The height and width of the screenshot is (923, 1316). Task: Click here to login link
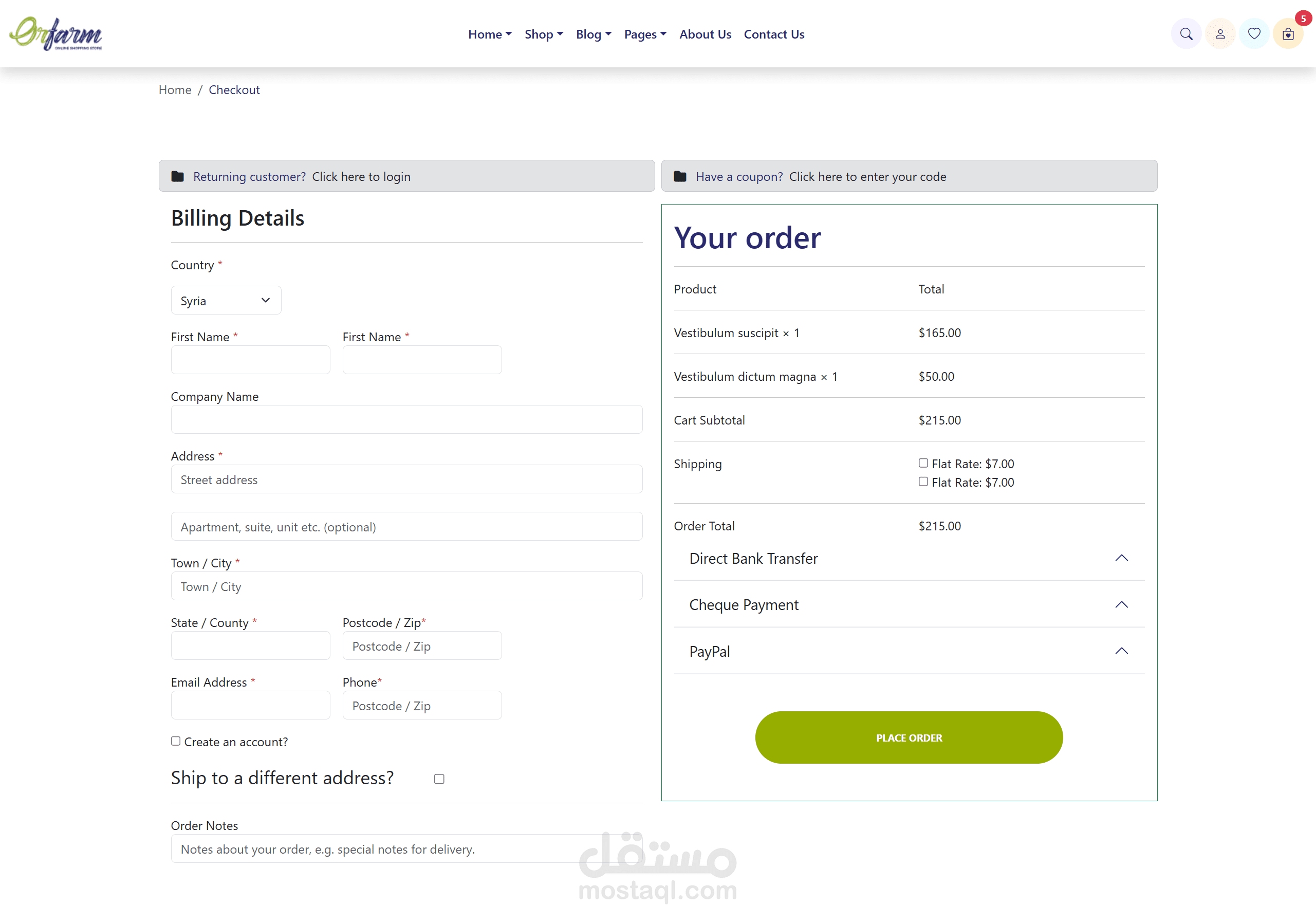[361, 177]
